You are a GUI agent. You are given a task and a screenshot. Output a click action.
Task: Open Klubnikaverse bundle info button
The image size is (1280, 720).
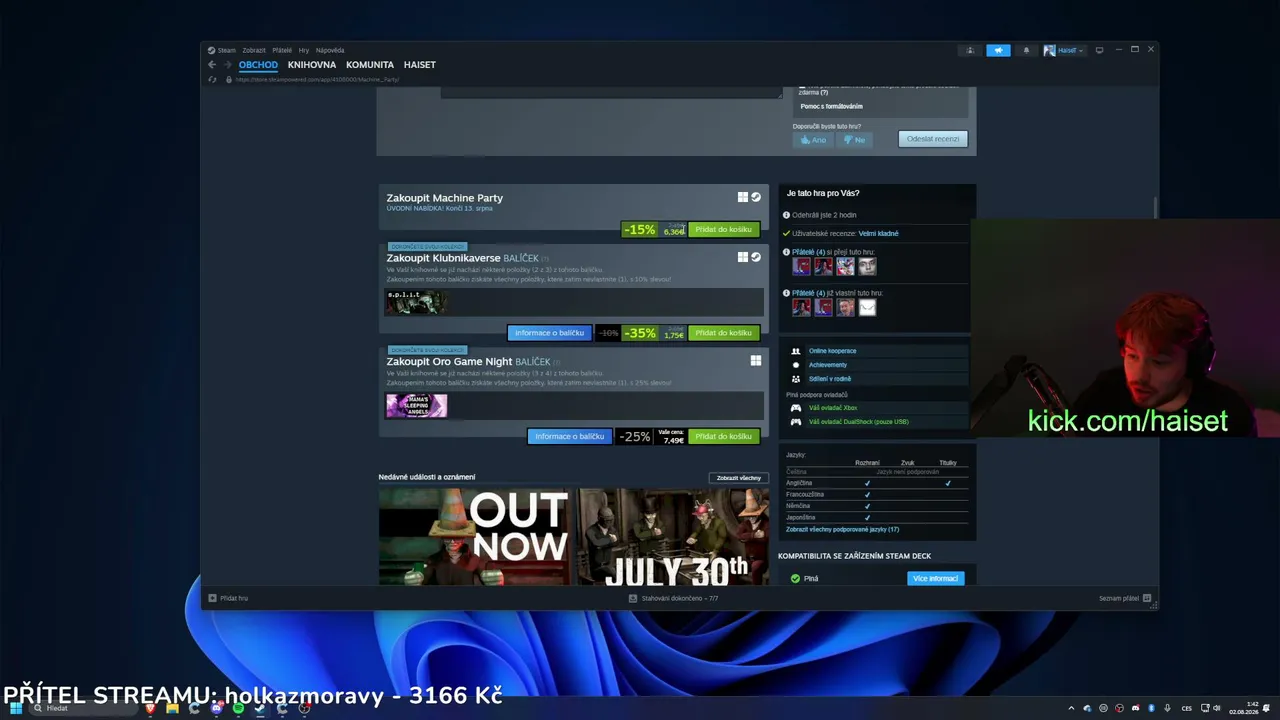pyautogui.click(x=549, y=333)
